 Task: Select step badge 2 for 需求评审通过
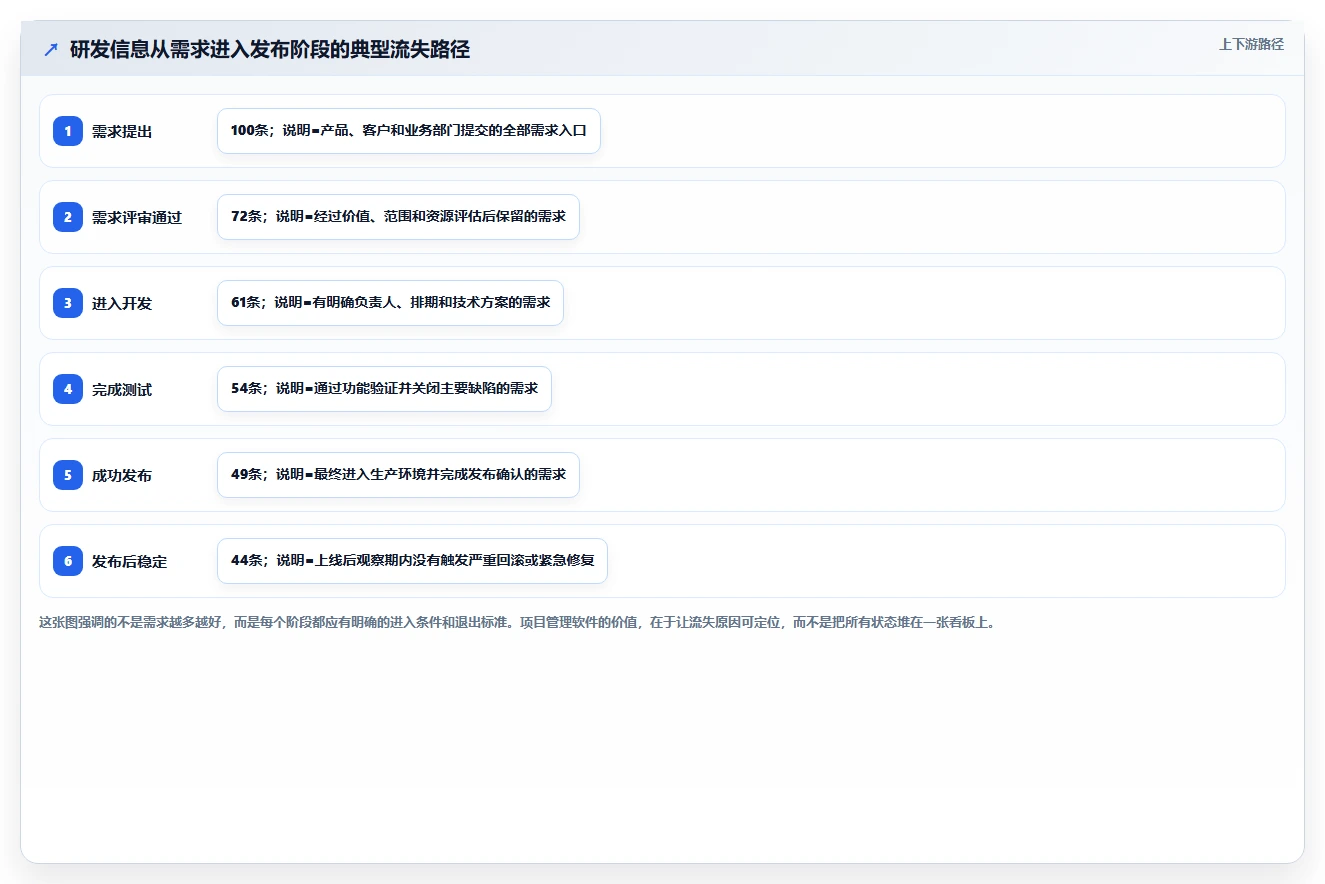(x=68, y=217)
